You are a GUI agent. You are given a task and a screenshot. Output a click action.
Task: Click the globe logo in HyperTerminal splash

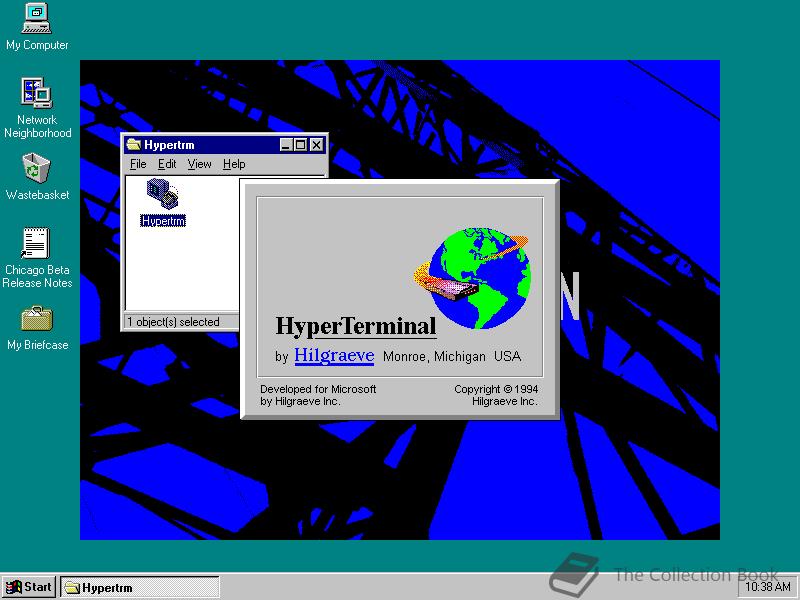(472, 278)
